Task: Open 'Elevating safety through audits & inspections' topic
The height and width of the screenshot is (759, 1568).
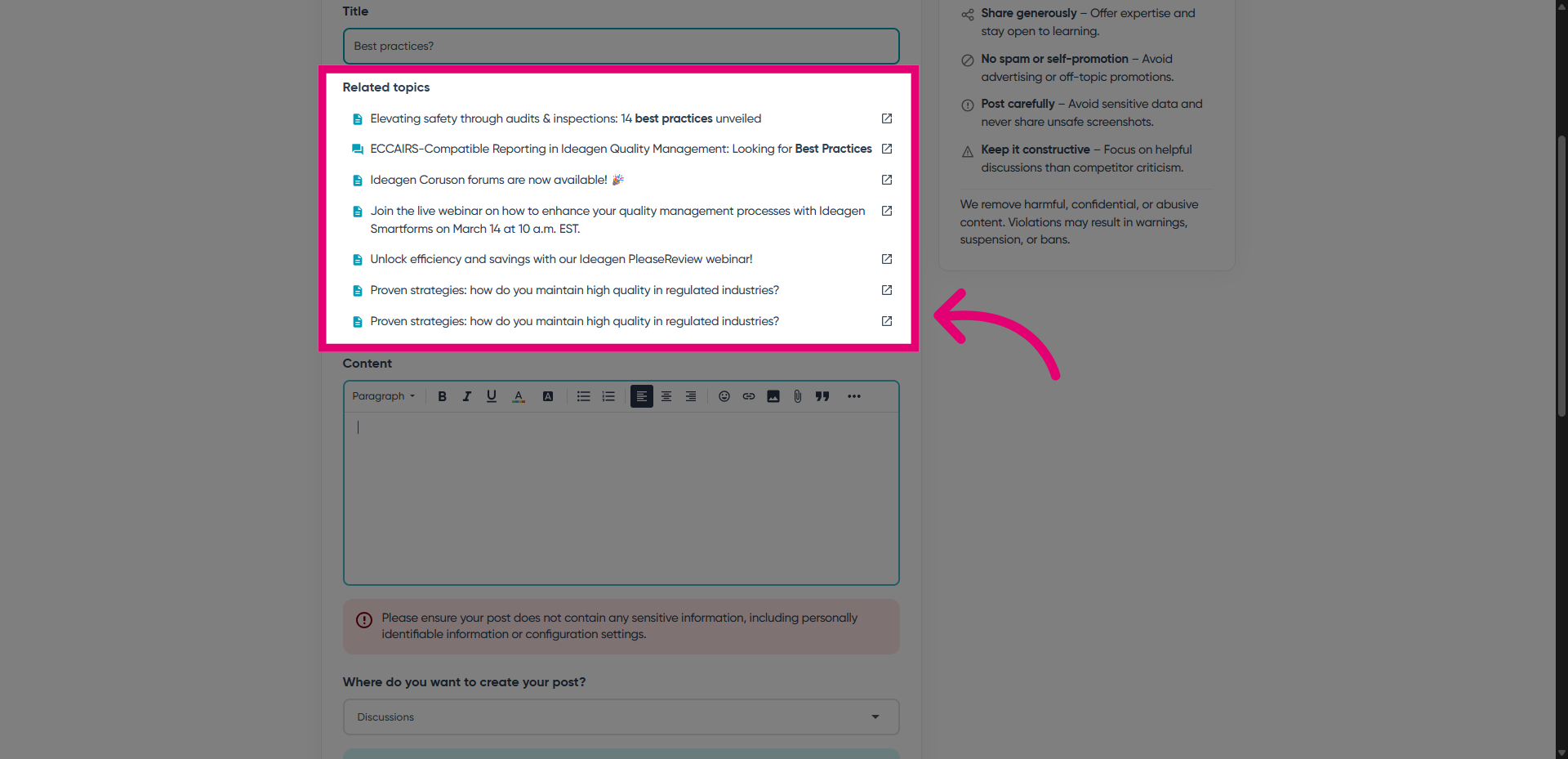Action: tap(566, 118)
